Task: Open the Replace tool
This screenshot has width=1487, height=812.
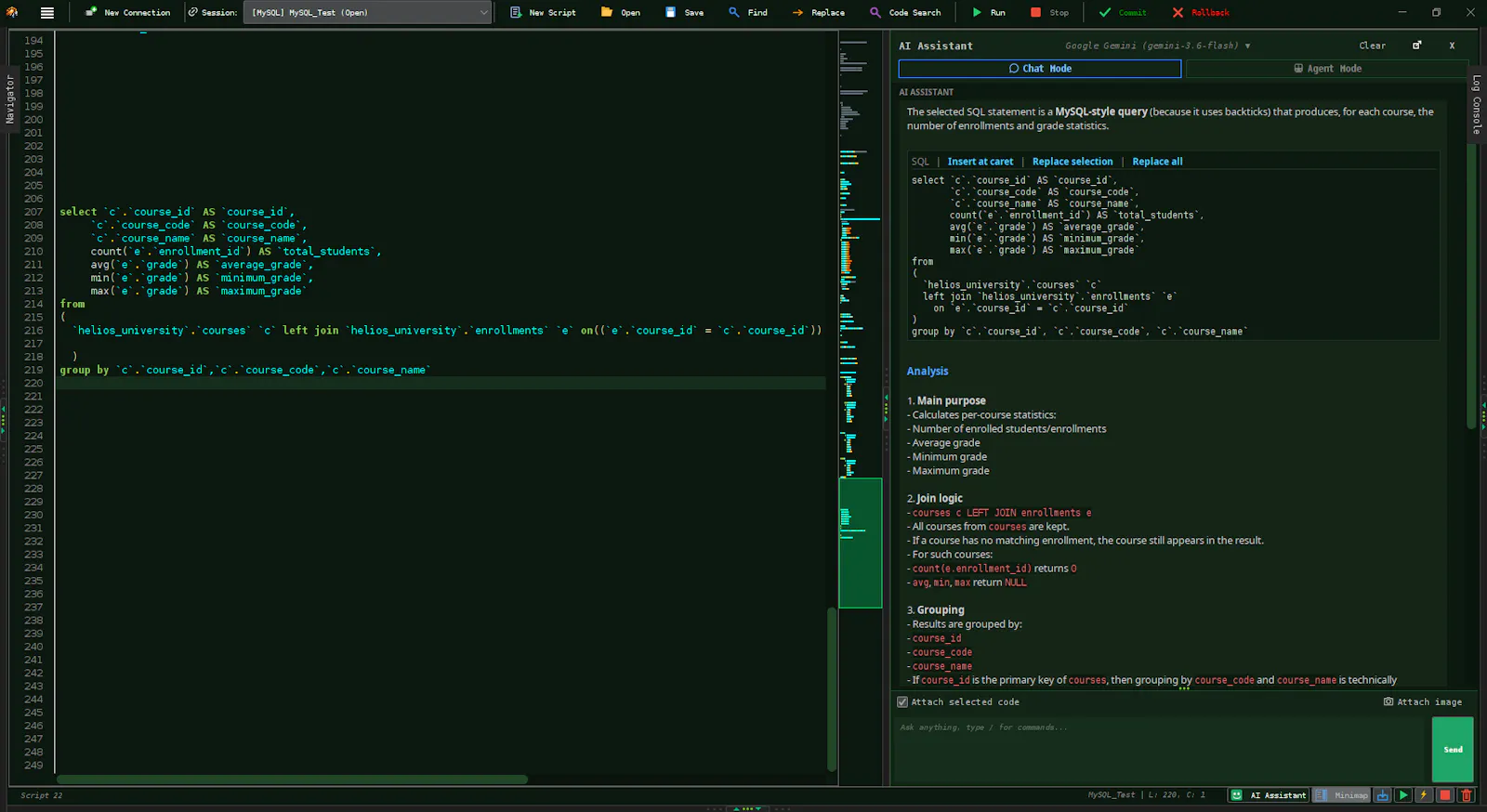Action: tap(818, 13)
